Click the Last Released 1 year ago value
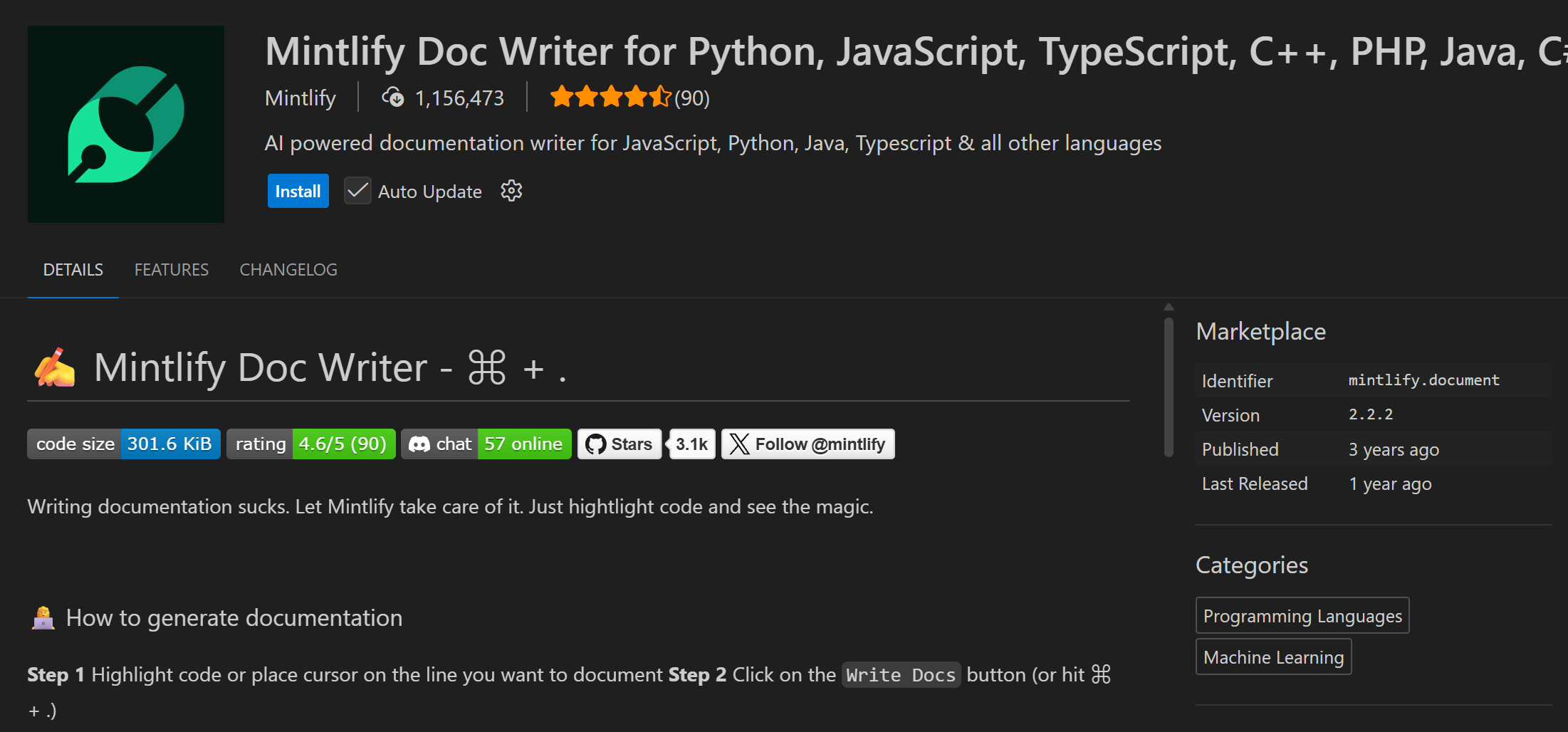This screenshot has width=1568, height=732. [x=1390, y=483]
